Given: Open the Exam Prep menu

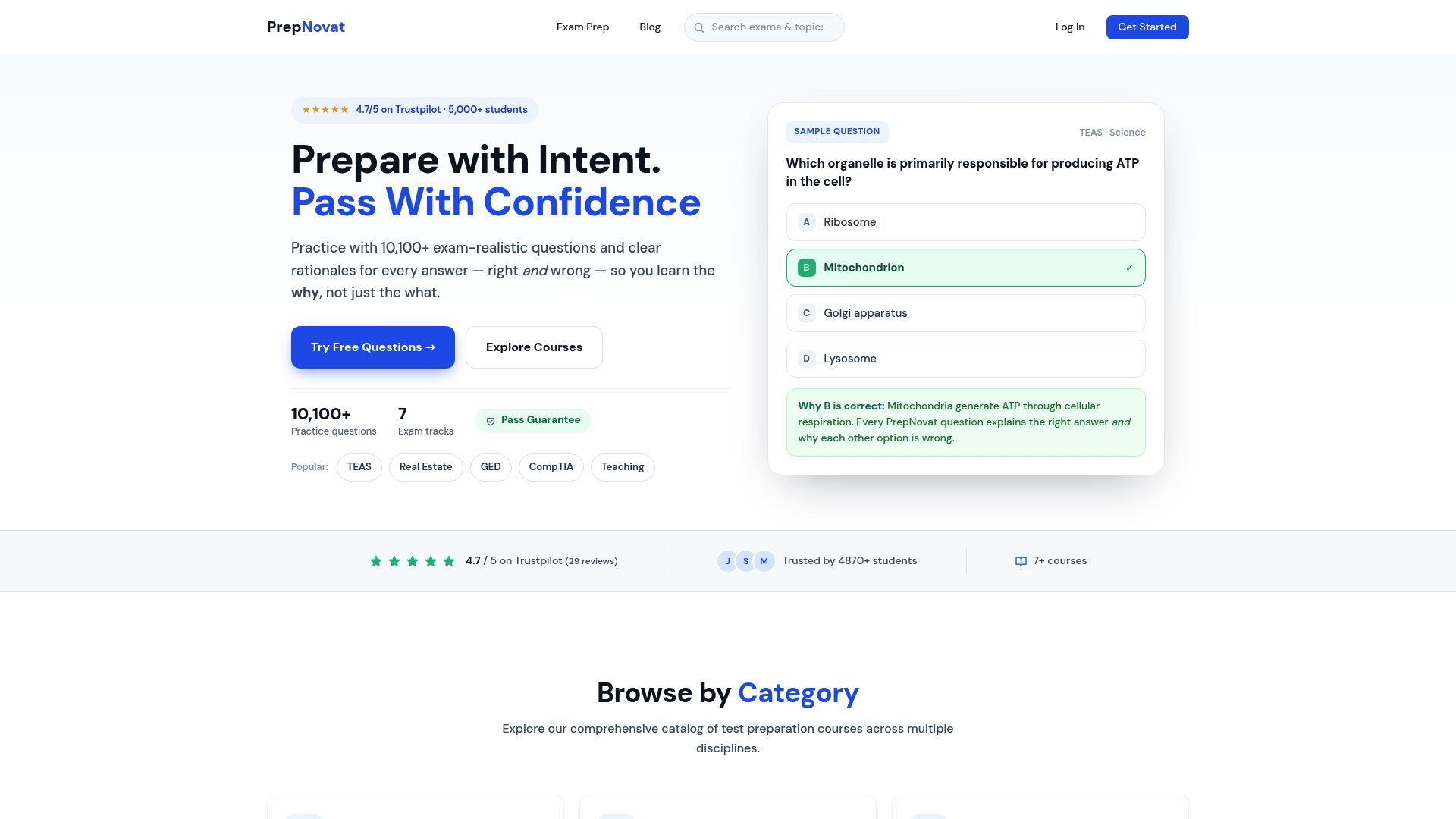Looking at the screenshot, I should pos(582,27).
